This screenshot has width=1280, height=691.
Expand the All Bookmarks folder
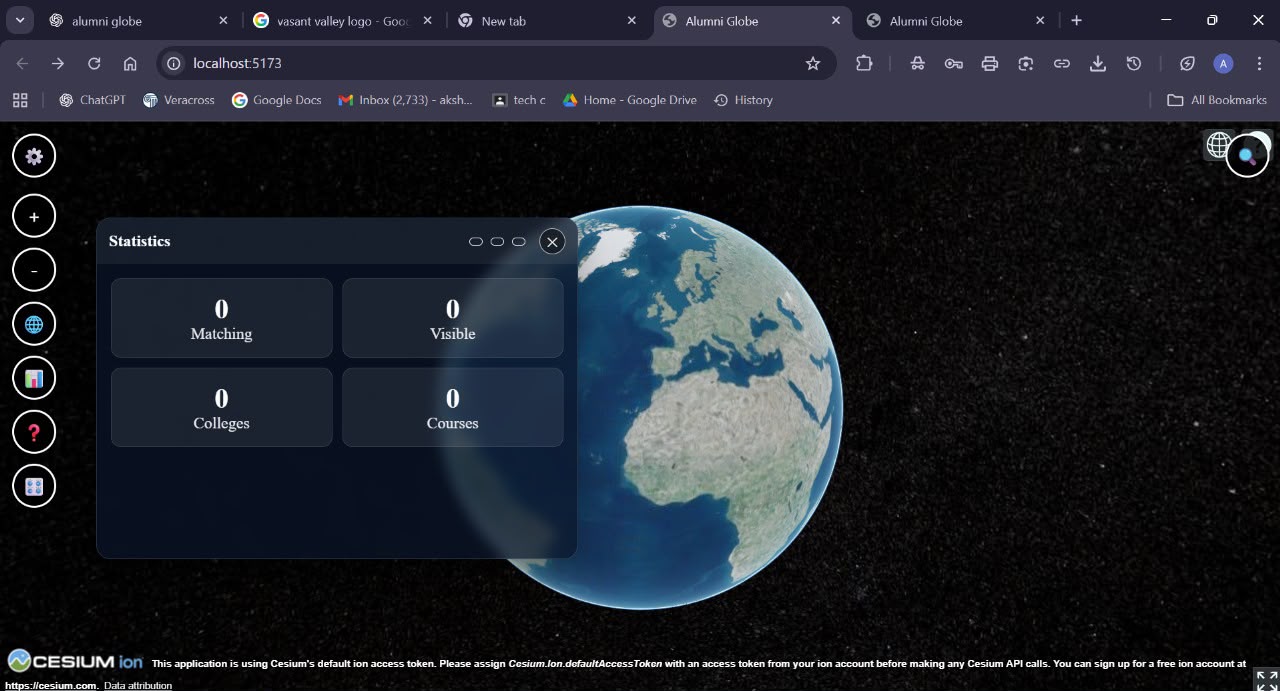click(x=1217, y=100)
